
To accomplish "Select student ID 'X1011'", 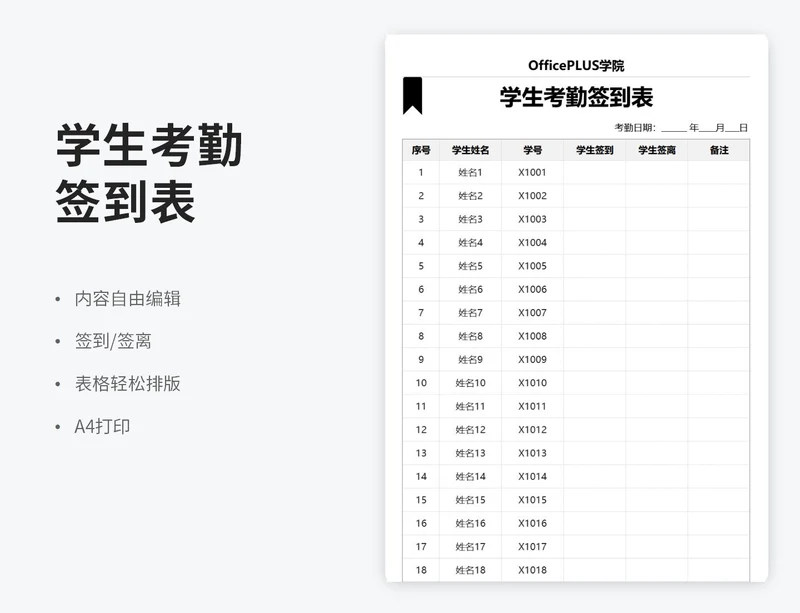I will pos(532,406).
